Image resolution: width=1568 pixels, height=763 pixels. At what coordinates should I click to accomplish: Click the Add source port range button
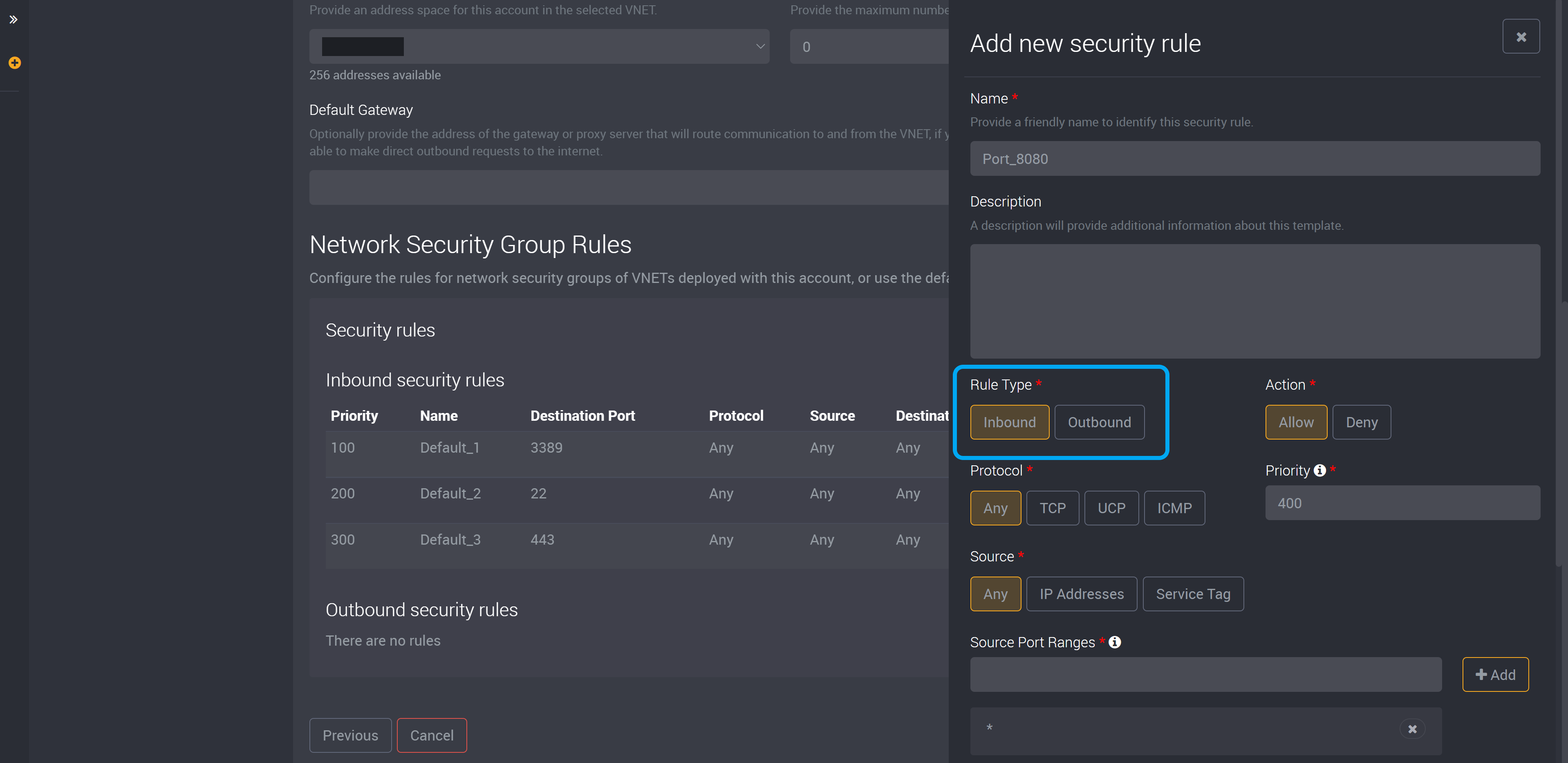coord(1496,675)
